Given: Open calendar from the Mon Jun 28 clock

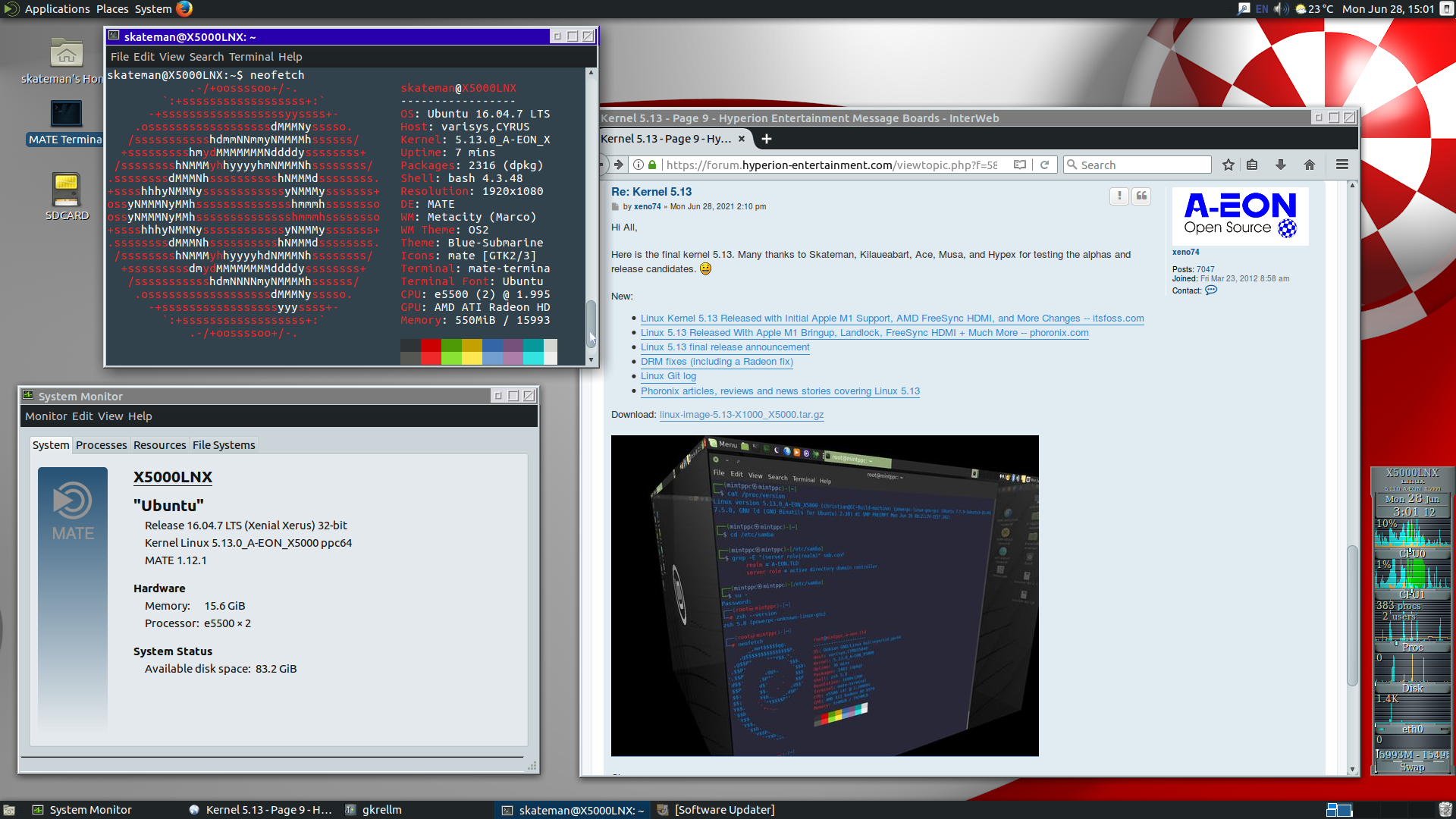Looking at the screenshot, I should (x=1388, y=9).
